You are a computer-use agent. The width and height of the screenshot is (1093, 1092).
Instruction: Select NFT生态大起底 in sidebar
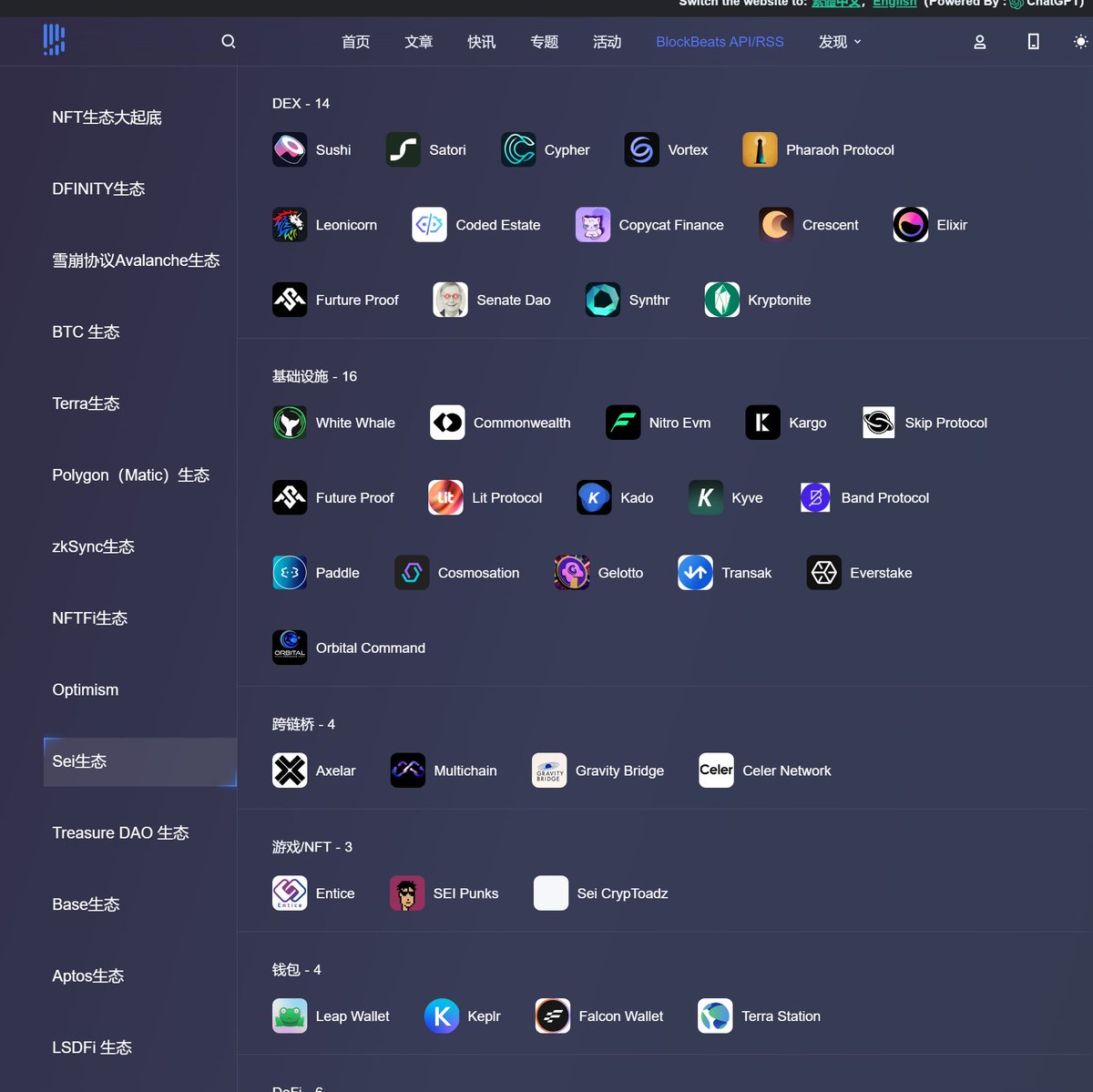pyautogui.click(x=107, y=117)
